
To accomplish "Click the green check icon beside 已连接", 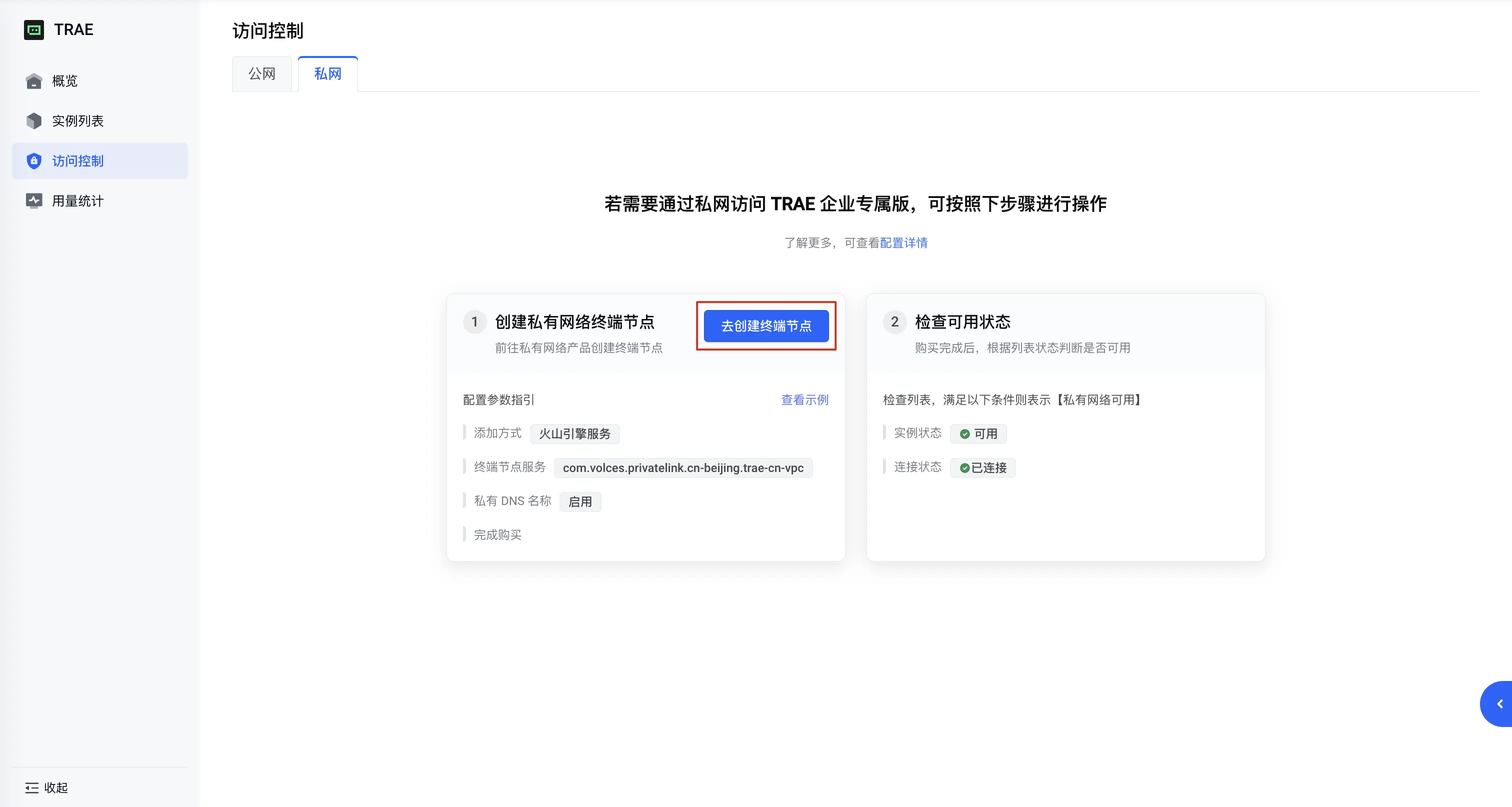I will [x=964, y=468].
